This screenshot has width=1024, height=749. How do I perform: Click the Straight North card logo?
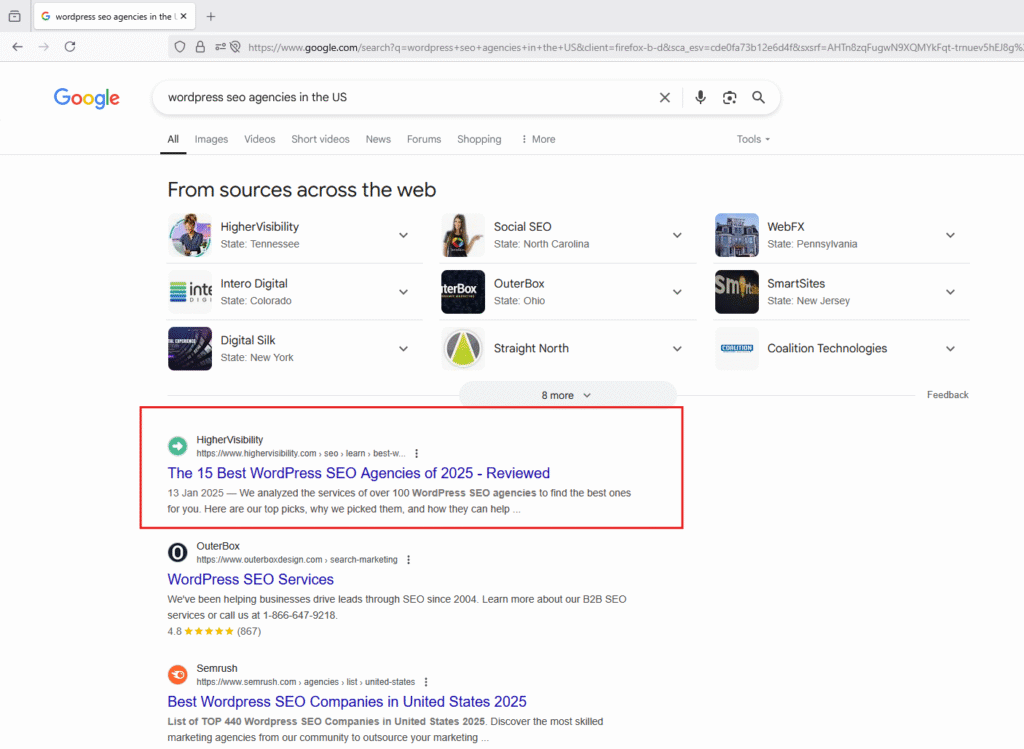(463, 349)
